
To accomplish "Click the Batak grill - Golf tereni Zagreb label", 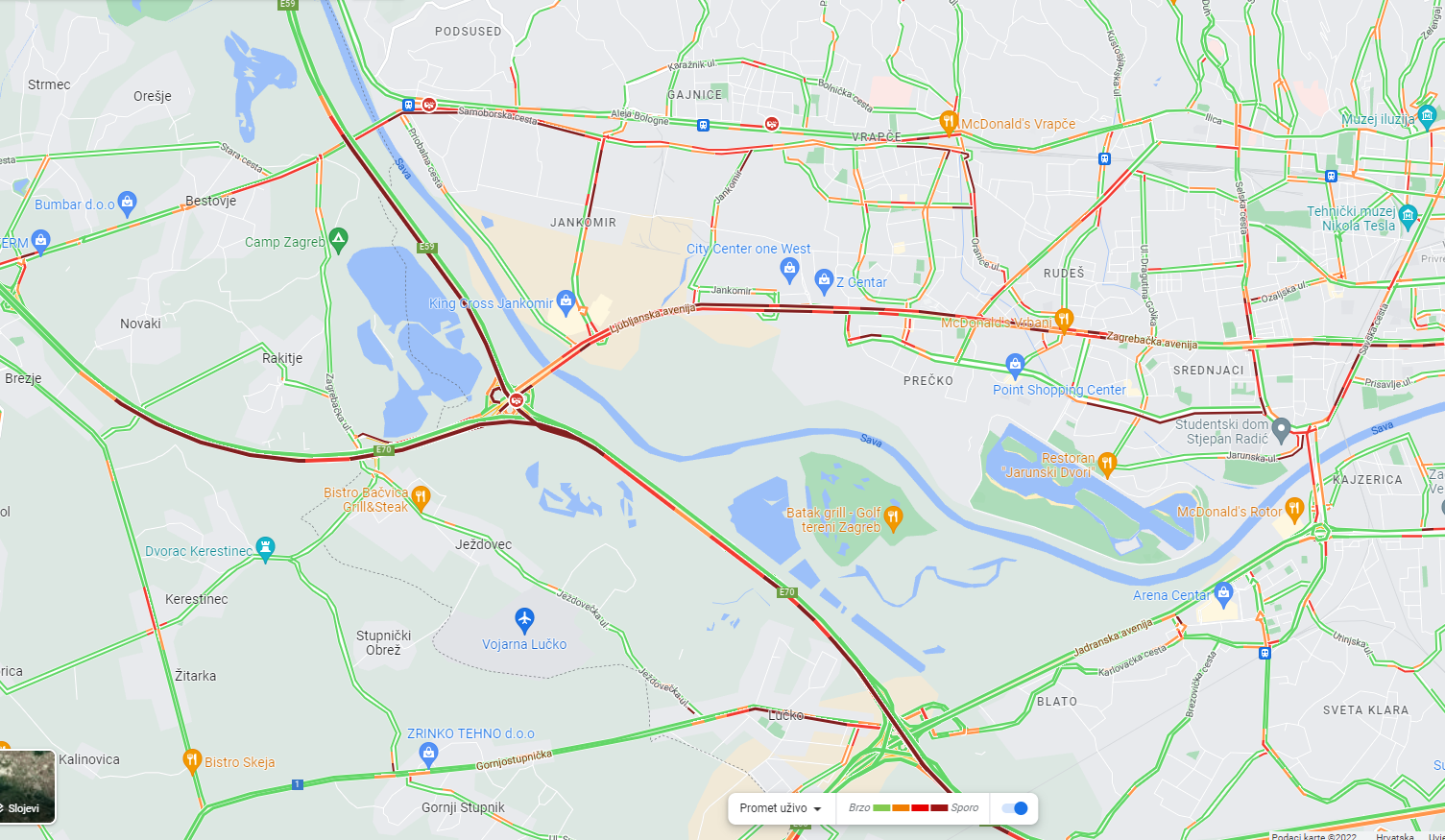I will coord(833,520).
